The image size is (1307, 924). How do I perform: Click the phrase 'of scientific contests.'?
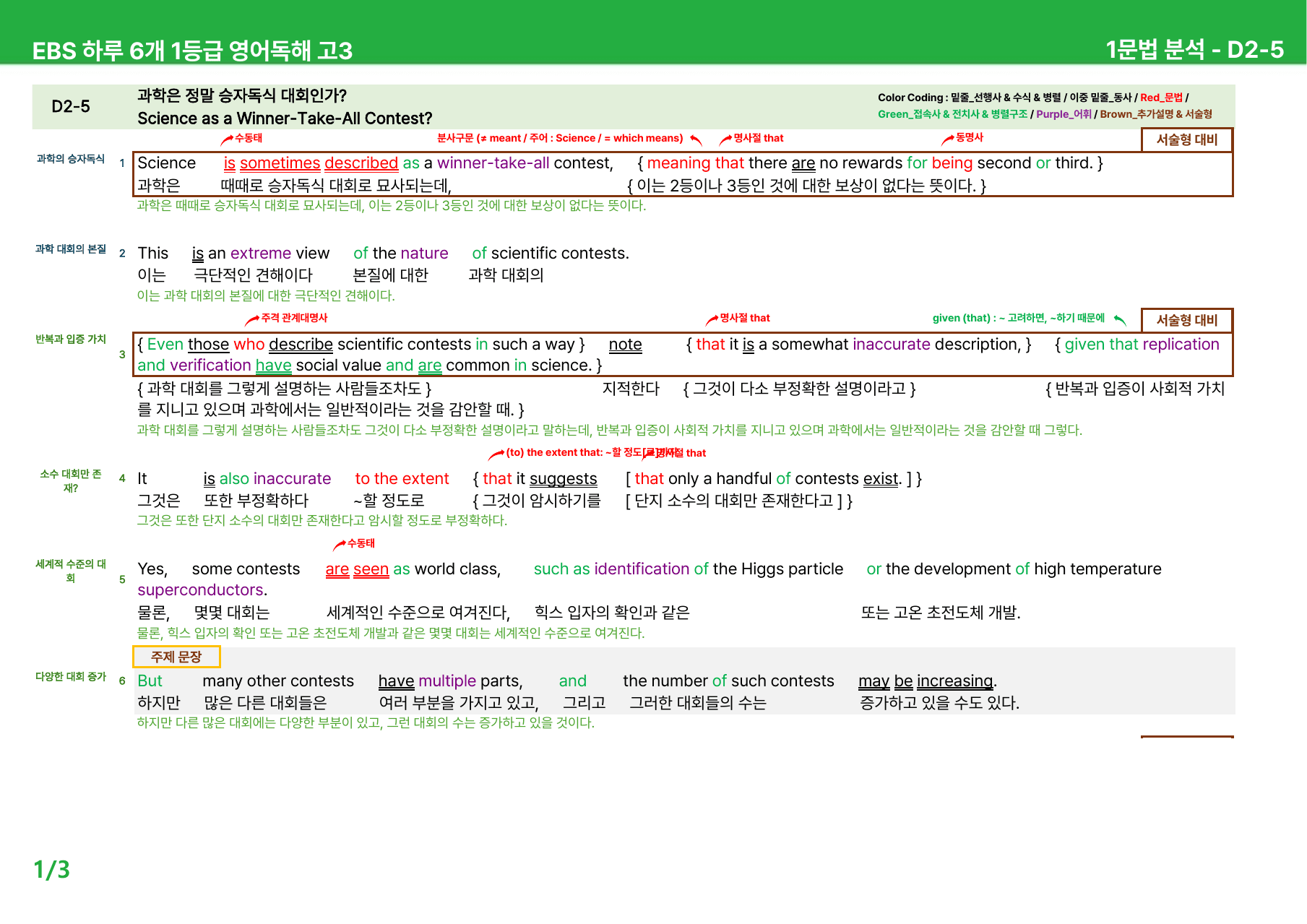[551, 254]
